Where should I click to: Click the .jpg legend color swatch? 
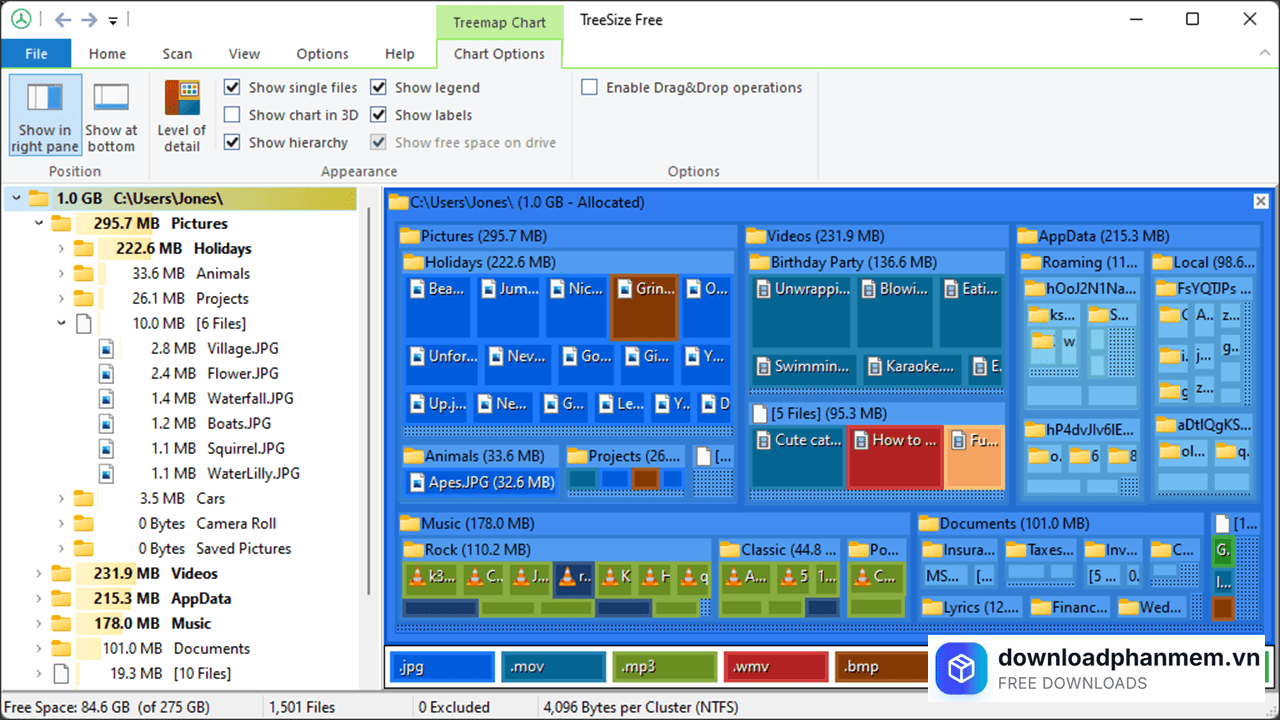[x=441, y=666]
